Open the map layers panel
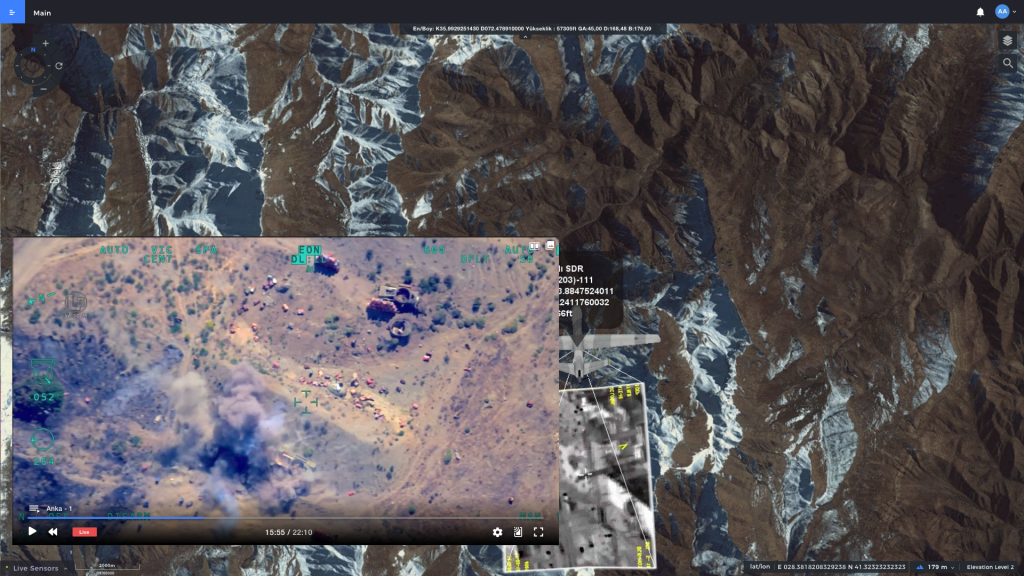 [x=1007, y=40]
